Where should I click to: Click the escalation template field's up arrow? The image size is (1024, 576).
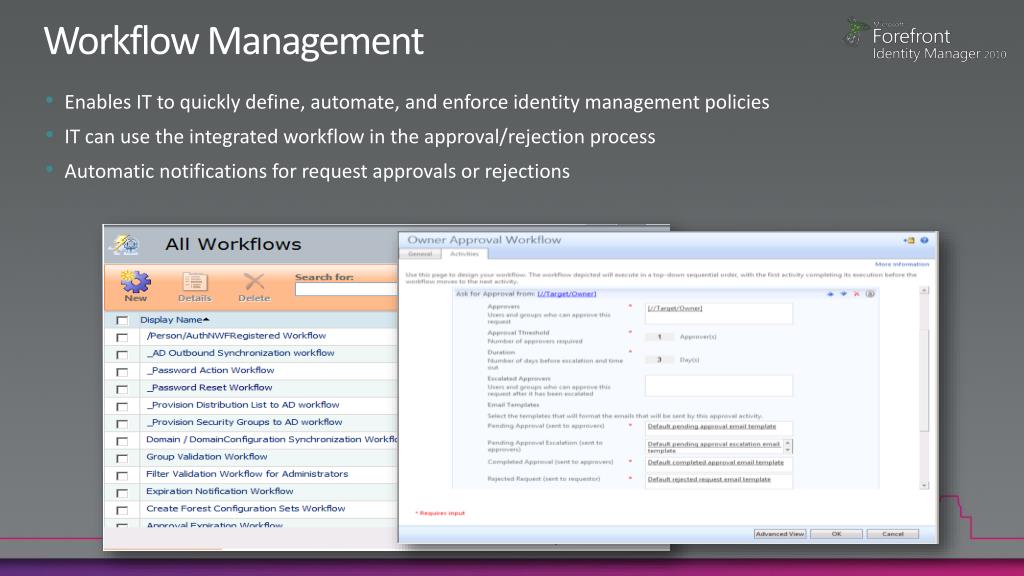pyautogui.click(x=788, y=443)
